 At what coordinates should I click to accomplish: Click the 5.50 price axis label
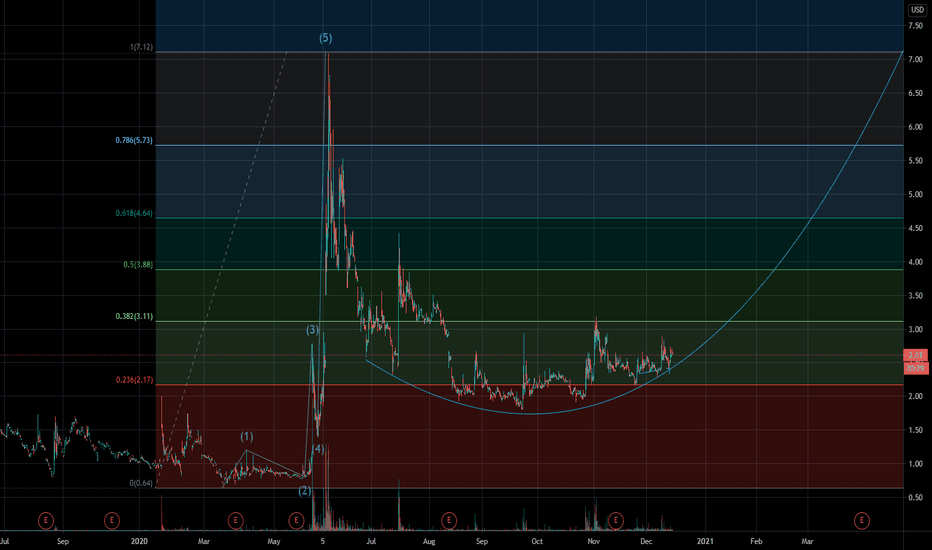(x=915, y=161)
